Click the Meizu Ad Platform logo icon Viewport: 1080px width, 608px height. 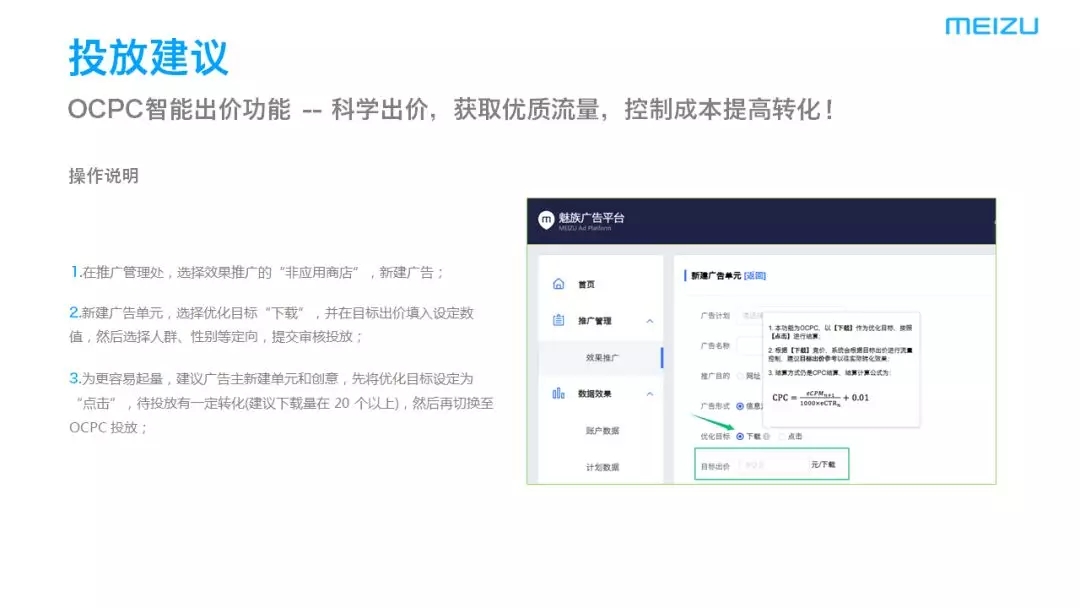(x=545, y=218)
